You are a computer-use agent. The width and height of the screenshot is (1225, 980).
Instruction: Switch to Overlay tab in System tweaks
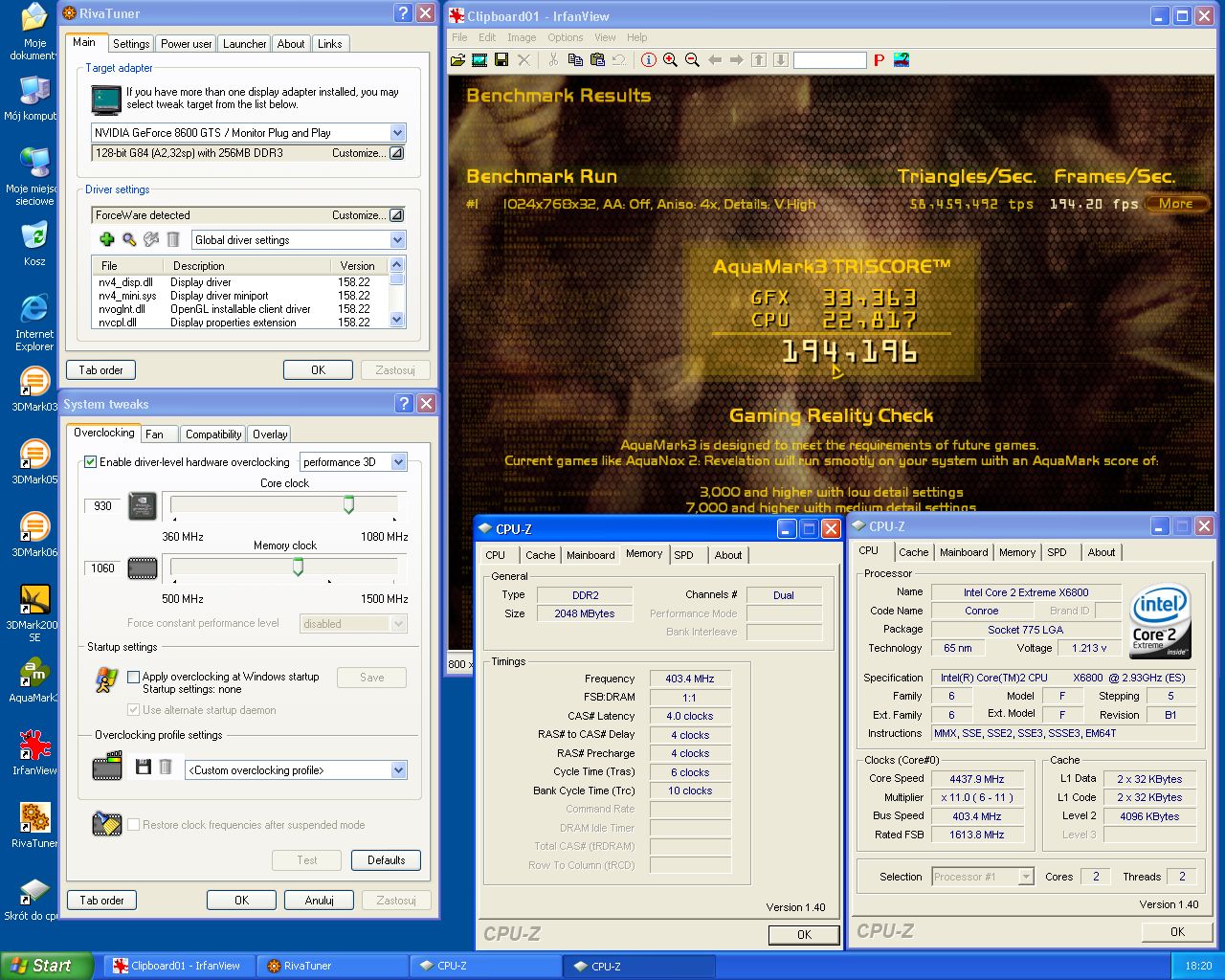[x=270, y=434]
